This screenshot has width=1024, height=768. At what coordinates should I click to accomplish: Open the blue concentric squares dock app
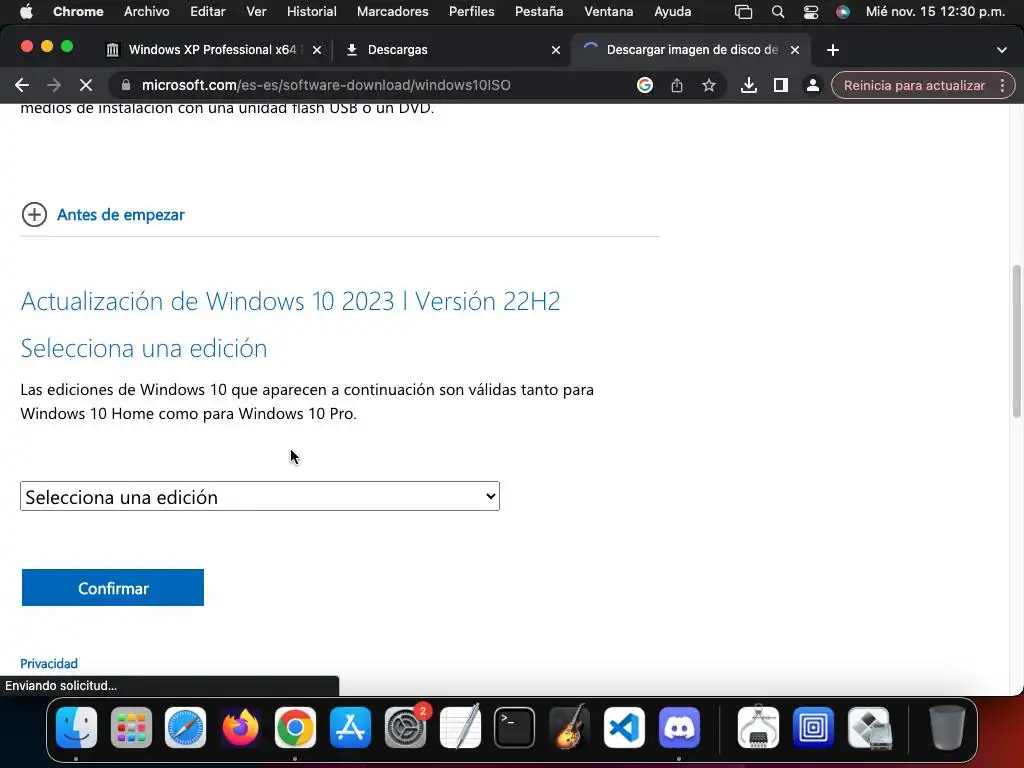(x=813, y=727)
